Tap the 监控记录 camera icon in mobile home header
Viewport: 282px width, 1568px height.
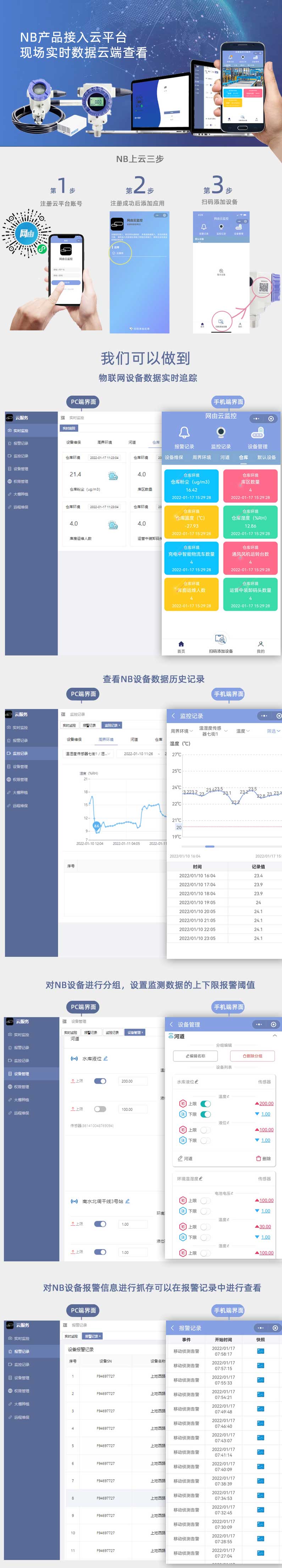pyautogui.click(x=221, y=432)
